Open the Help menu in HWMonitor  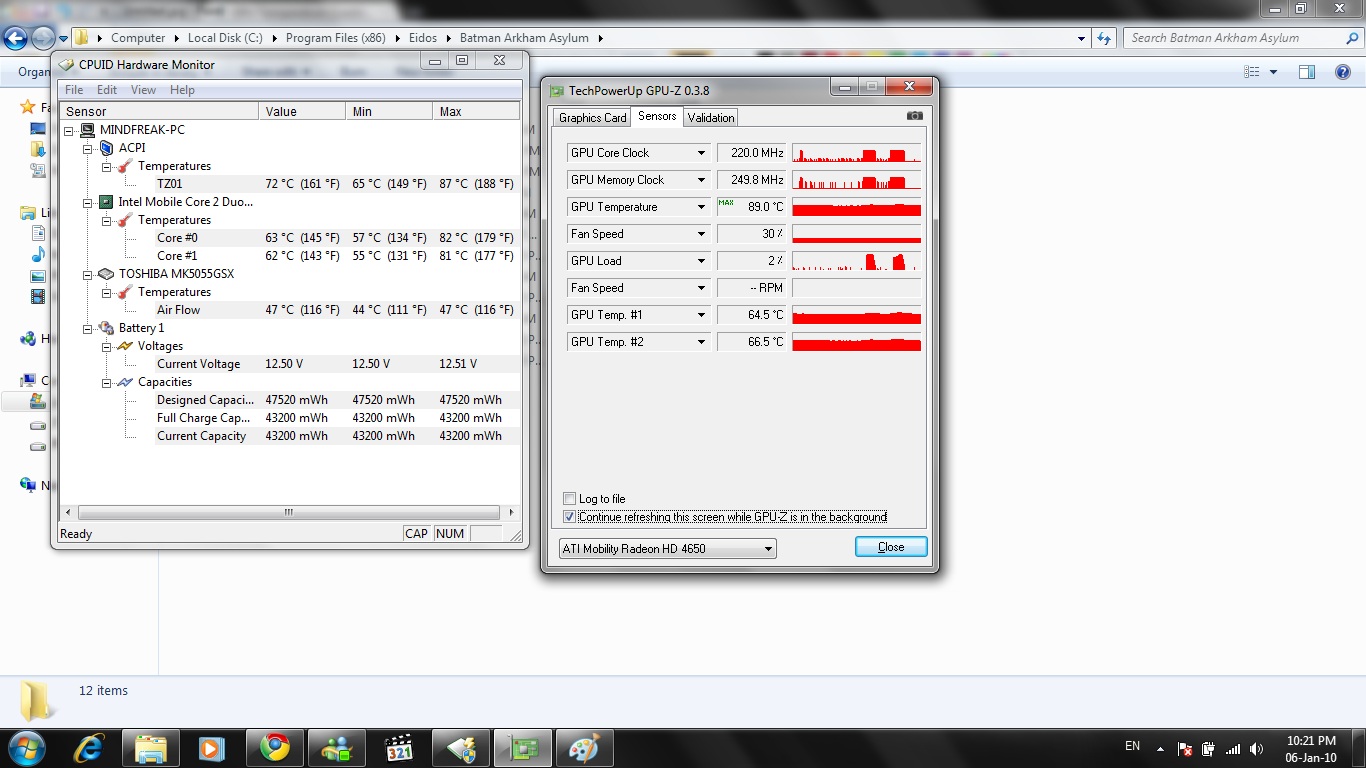coord(182,90)
